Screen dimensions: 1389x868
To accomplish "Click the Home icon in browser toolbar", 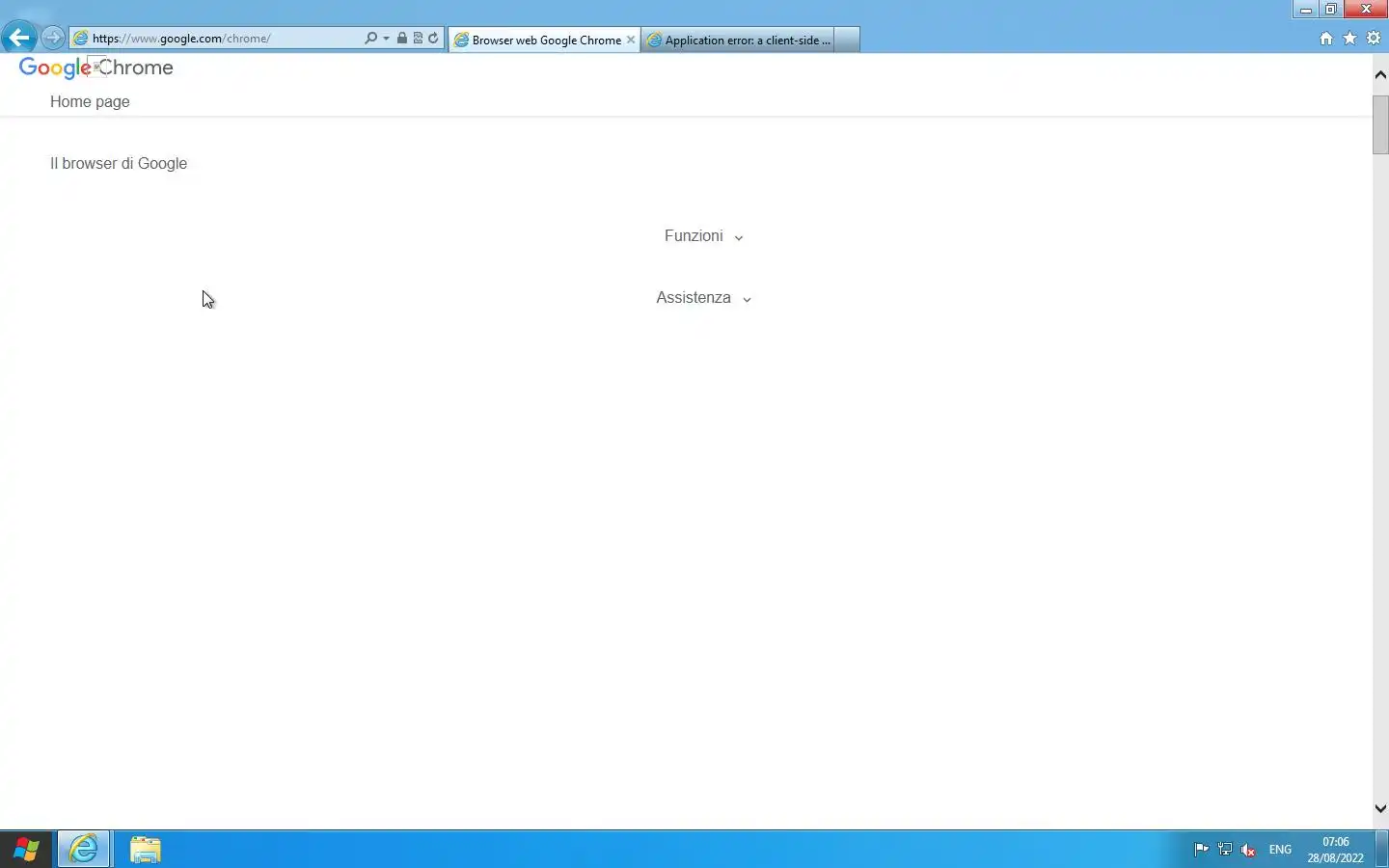I will 1326,39.
